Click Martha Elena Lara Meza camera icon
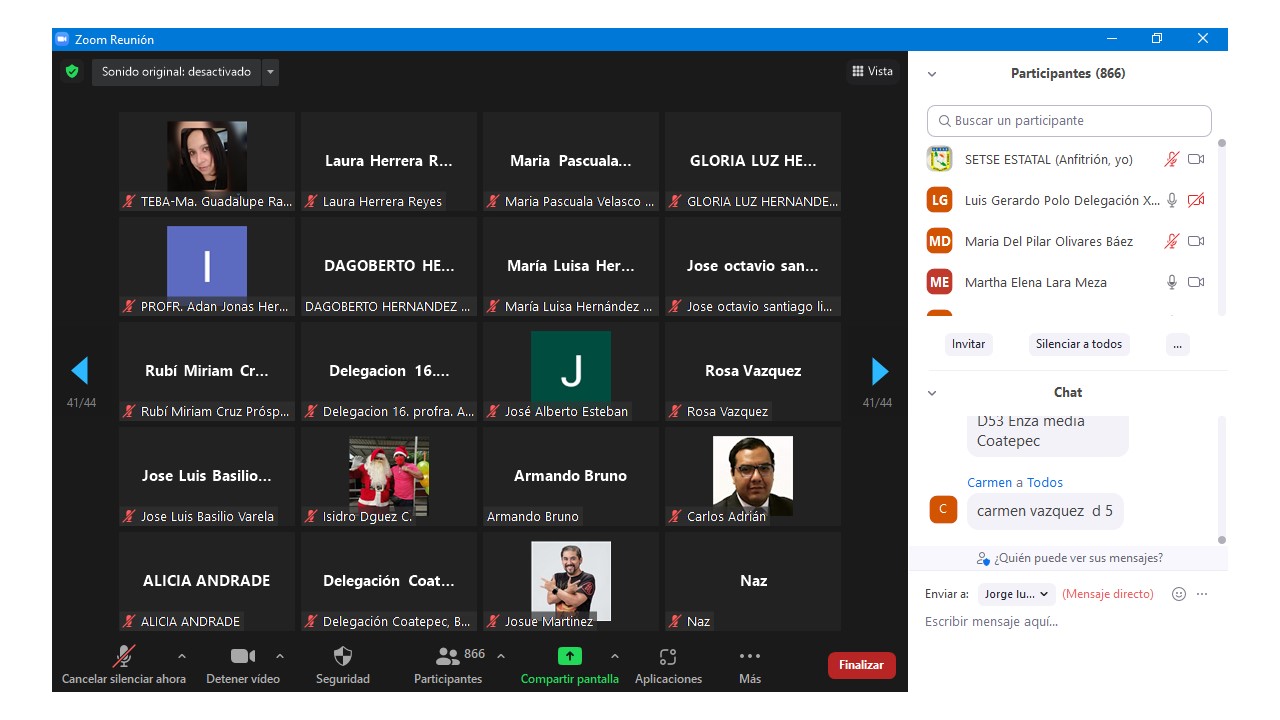This screenshot has width=1280, height=720. (1196, 282)
